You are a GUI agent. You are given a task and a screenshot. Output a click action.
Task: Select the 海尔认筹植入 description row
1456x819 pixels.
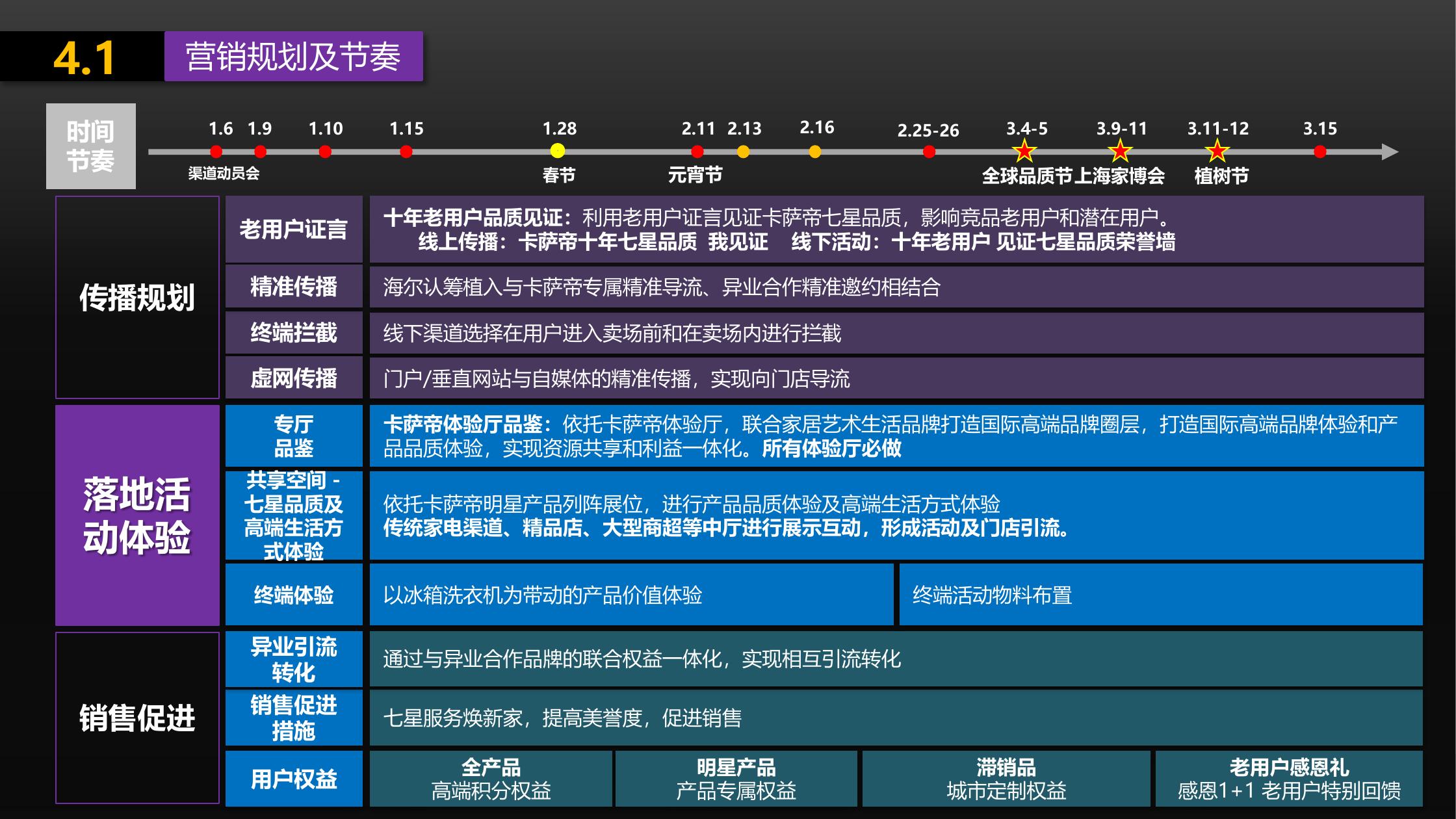click(896, 287)
